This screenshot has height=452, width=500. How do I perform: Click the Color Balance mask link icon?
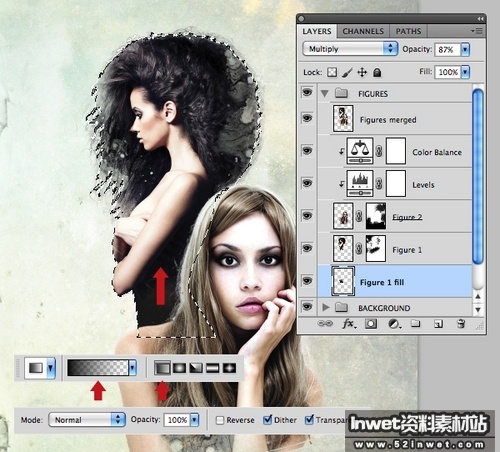pyautogui.click(x=379, y=151)
